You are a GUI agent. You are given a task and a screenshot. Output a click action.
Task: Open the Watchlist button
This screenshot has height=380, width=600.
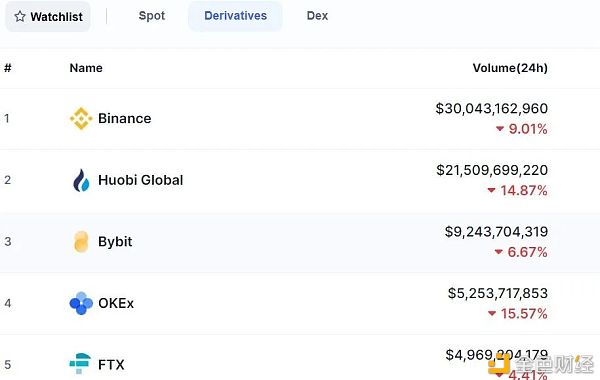coord(48,16)
